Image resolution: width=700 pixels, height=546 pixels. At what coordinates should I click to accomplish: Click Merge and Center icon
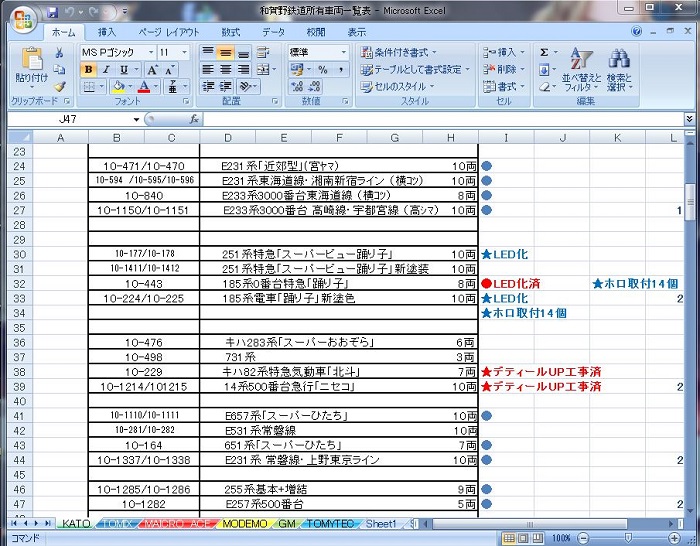click(263, 69)
